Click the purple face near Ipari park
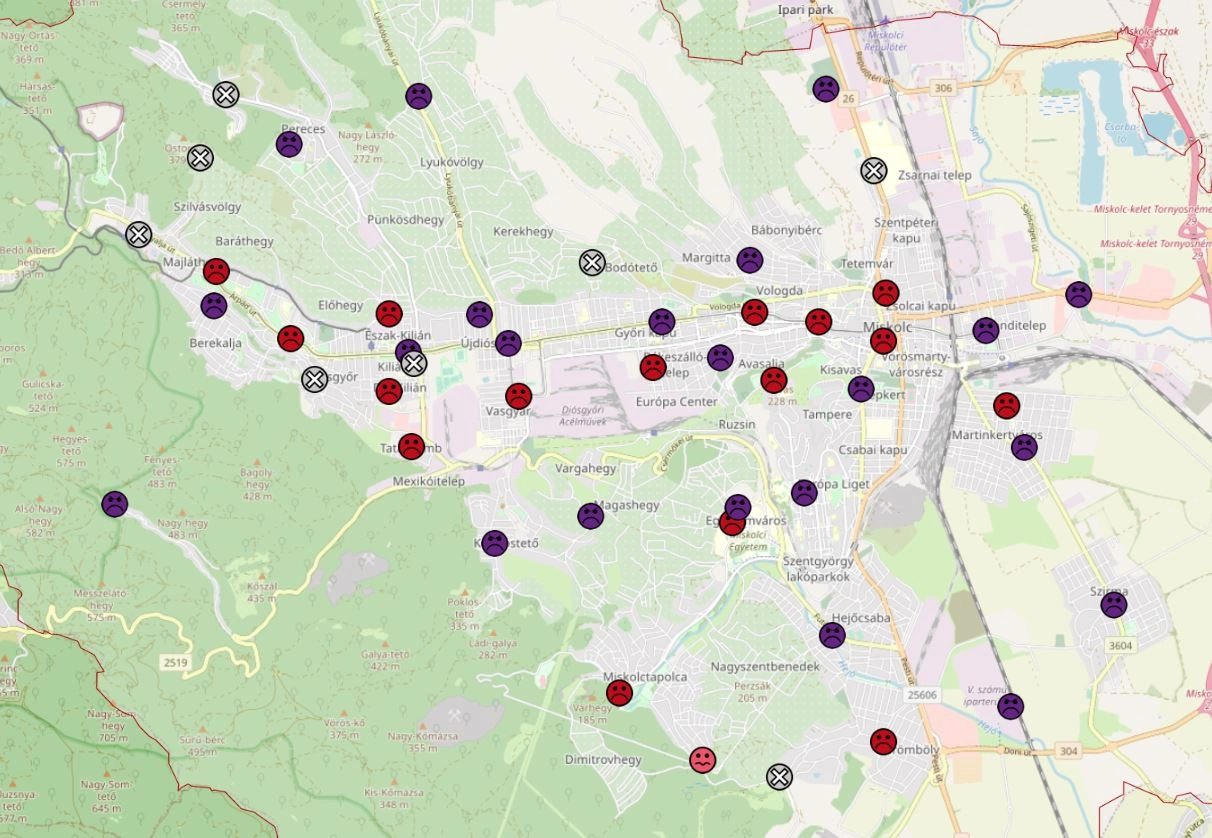The image size is (1212, 838). tap(825, 88)
